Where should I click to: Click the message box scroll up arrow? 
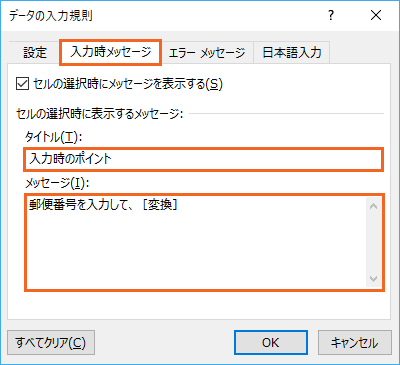373,206
